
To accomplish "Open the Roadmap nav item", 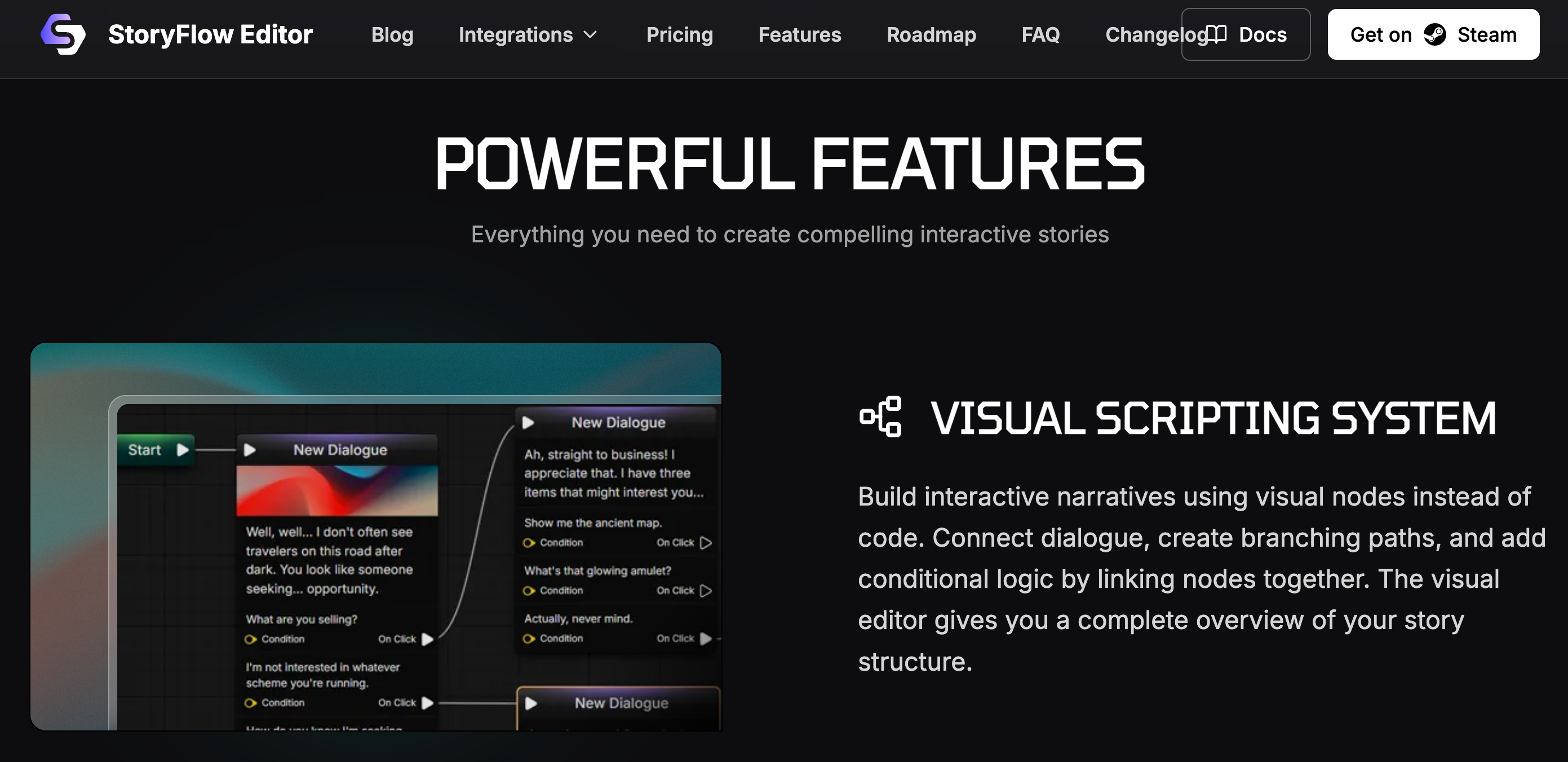I will tap(931, 35).
